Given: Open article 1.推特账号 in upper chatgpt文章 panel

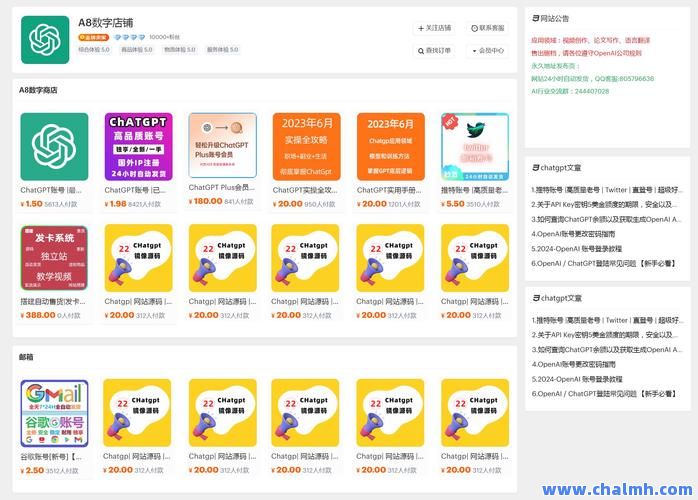Looking at the screenshot, I should point(606,190).
